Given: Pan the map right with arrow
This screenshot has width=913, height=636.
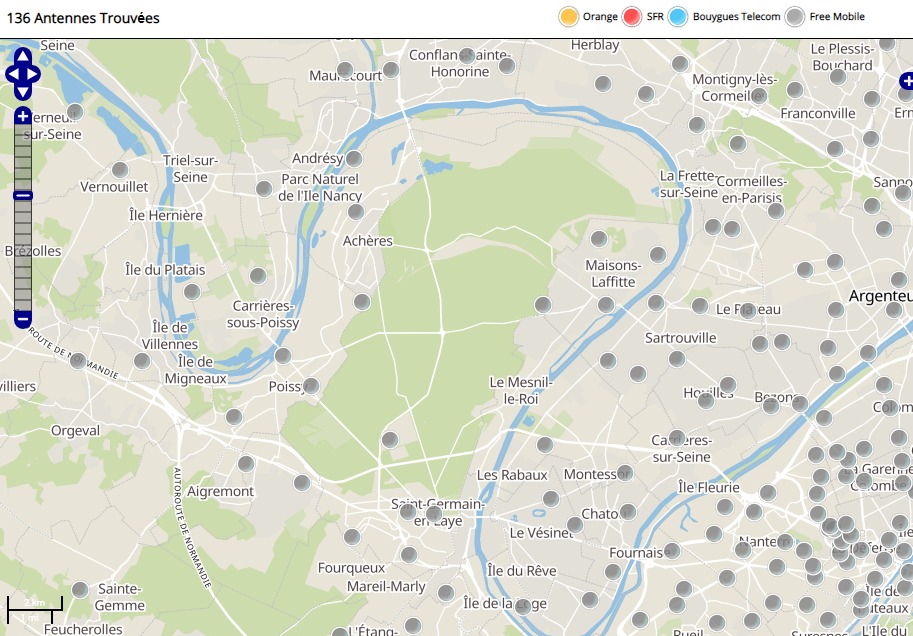Looking at the screenshot, I should click(x=34, y=74).
